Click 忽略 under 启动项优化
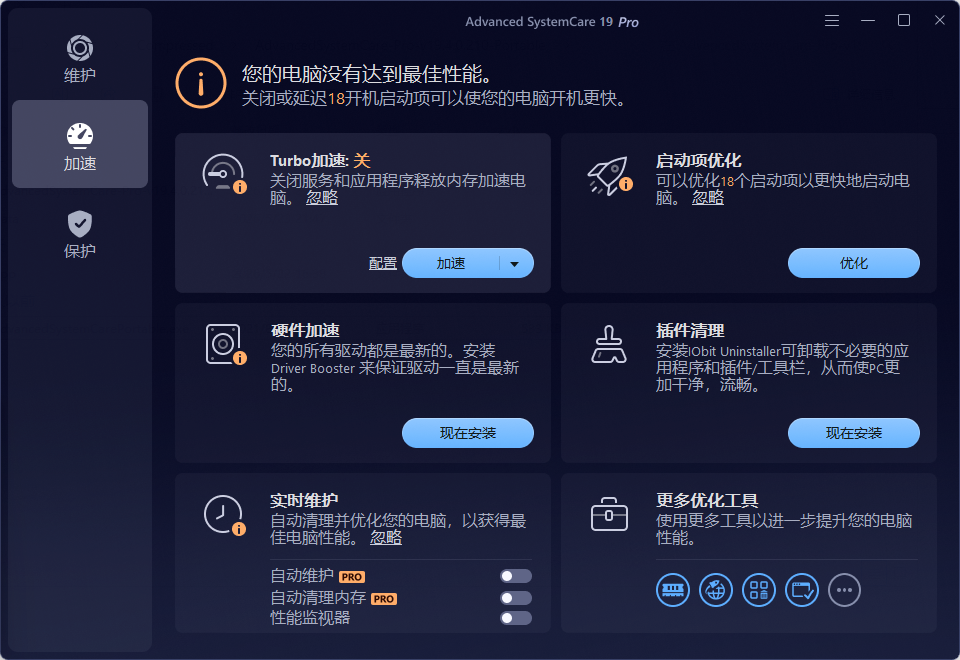960x660 pixels. click(x=708, y=198)
